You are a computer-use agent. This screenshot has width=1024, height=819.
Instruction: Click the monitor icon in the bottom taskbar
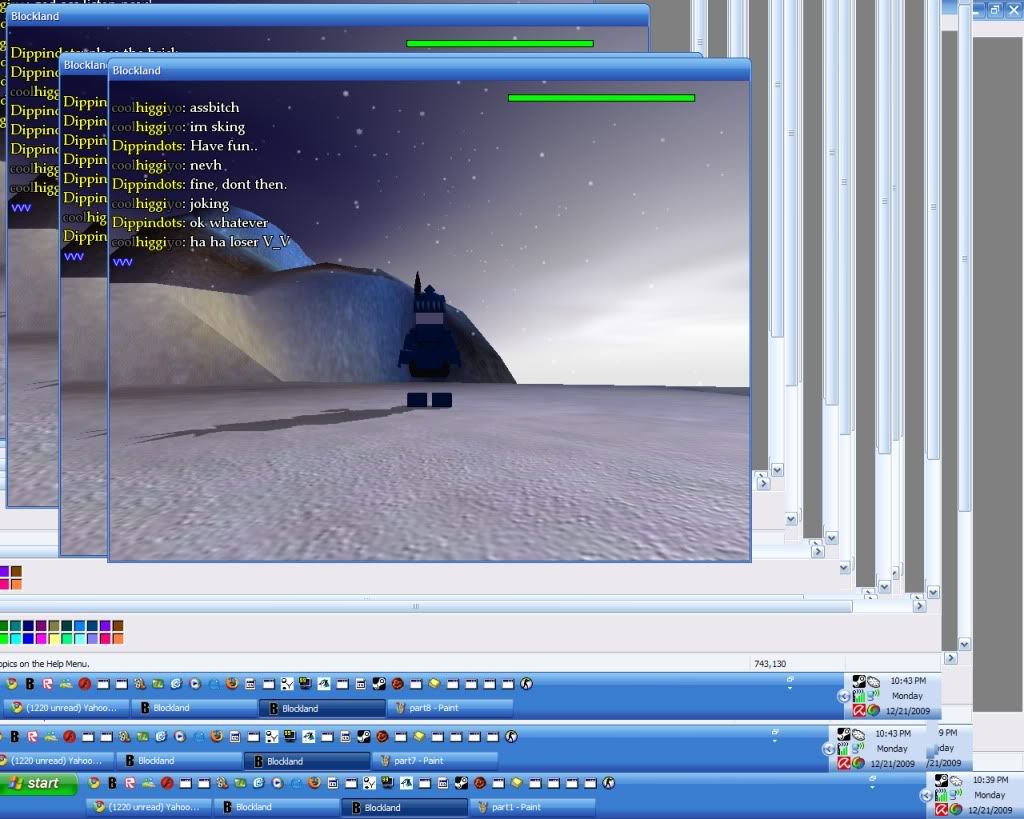(x=386, y=783)
